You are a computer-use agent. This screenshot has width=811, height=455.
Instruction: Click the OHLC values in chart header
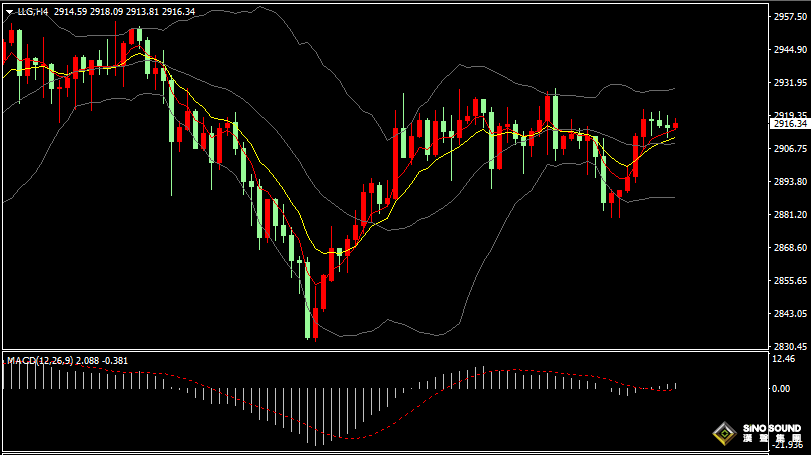click(x=125, y=10)
